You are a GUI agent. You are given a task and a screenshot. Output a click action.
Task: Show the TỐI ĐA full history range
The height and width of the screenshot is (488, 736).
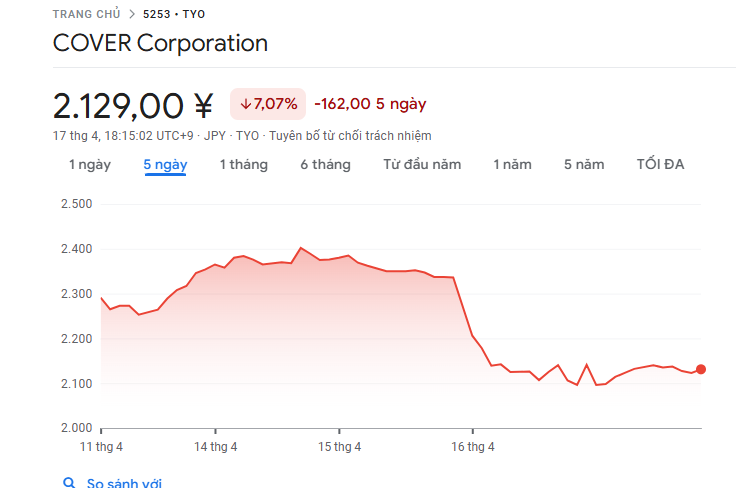pyautogui.click(x=660, y=165)
